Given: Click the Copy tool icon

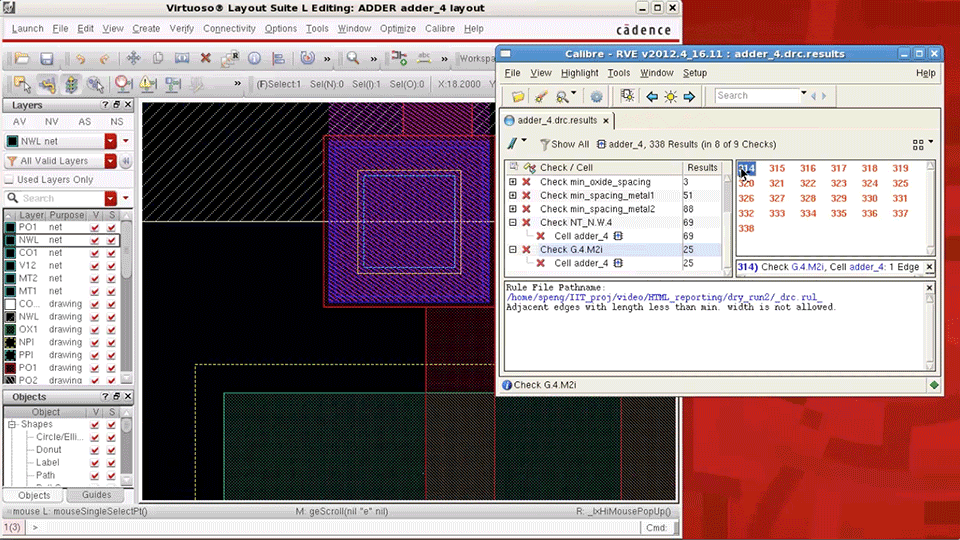Looking at the screenshot, I should (157, 58).
